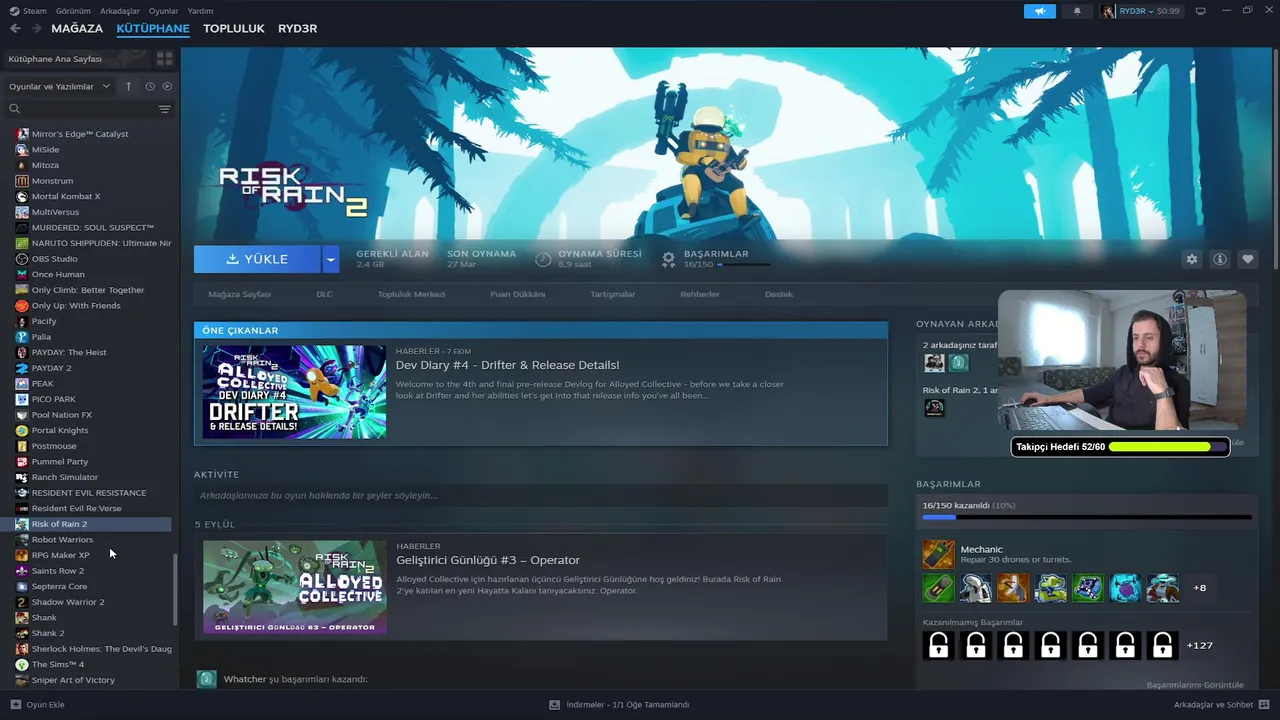This screenshot has height=720, width=1280.
Task: Click the +127 locked achievements tile
Action: [1200, 645]
